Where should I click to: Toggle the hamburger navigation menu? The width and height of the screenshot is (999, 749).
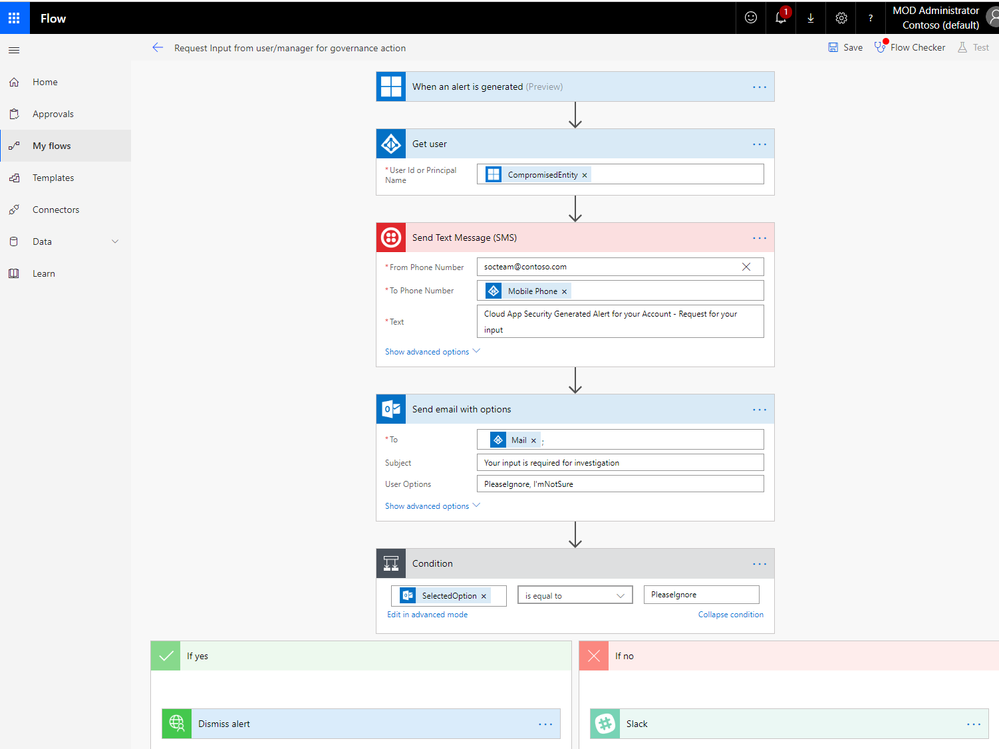tap(14, 50)
